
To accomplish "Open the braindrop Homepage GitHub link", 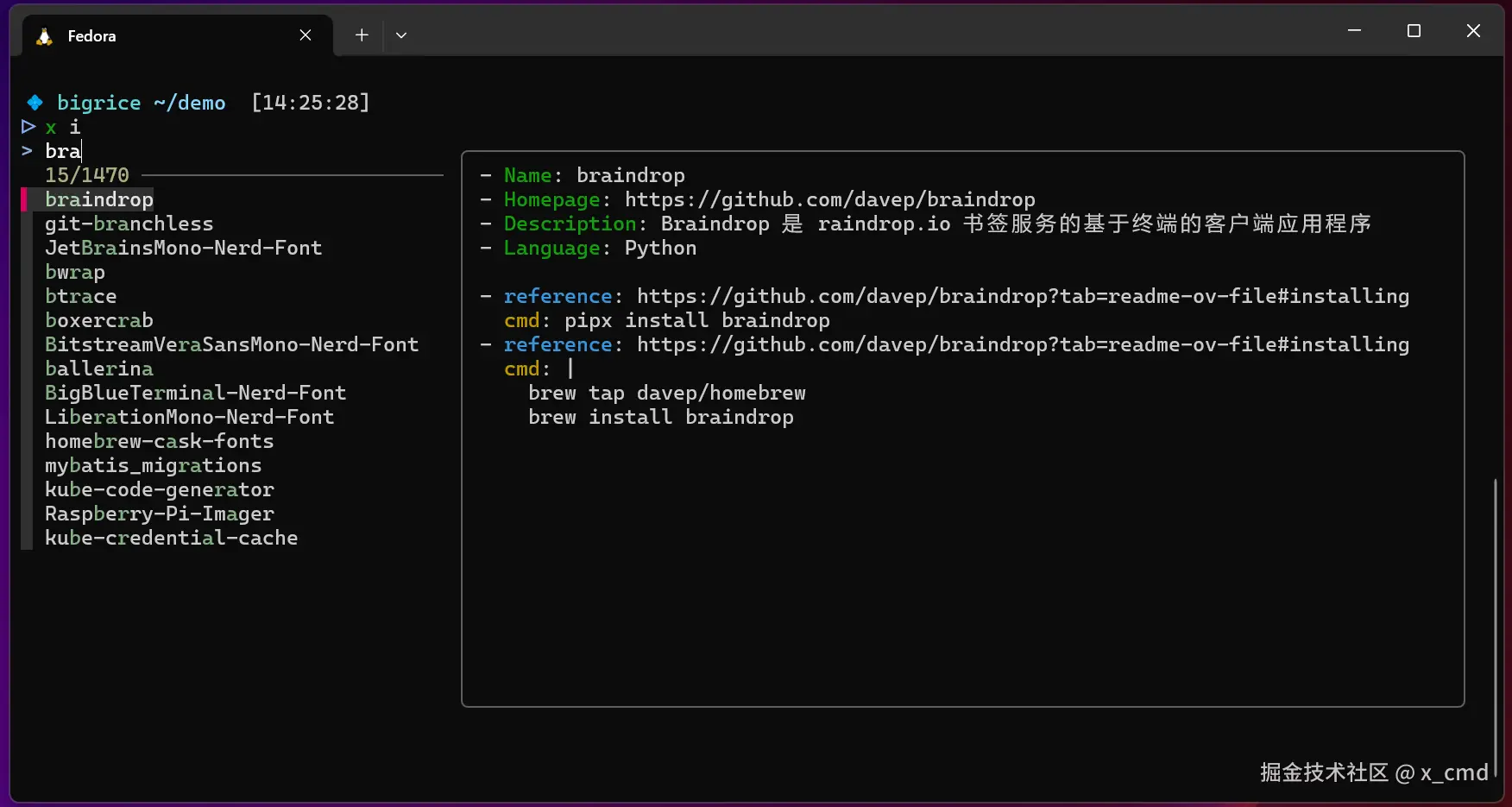I will [829, 199].
